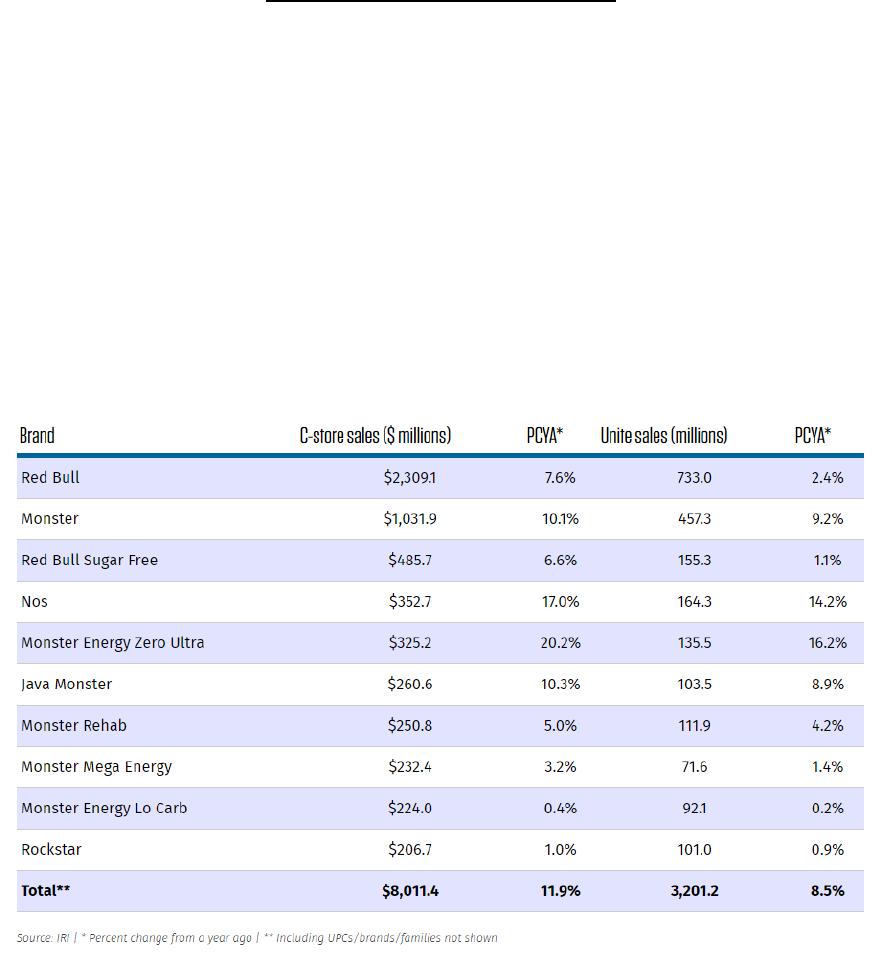Select the Red Bull brand cell
Screen dimensions: 882x960
50,478
